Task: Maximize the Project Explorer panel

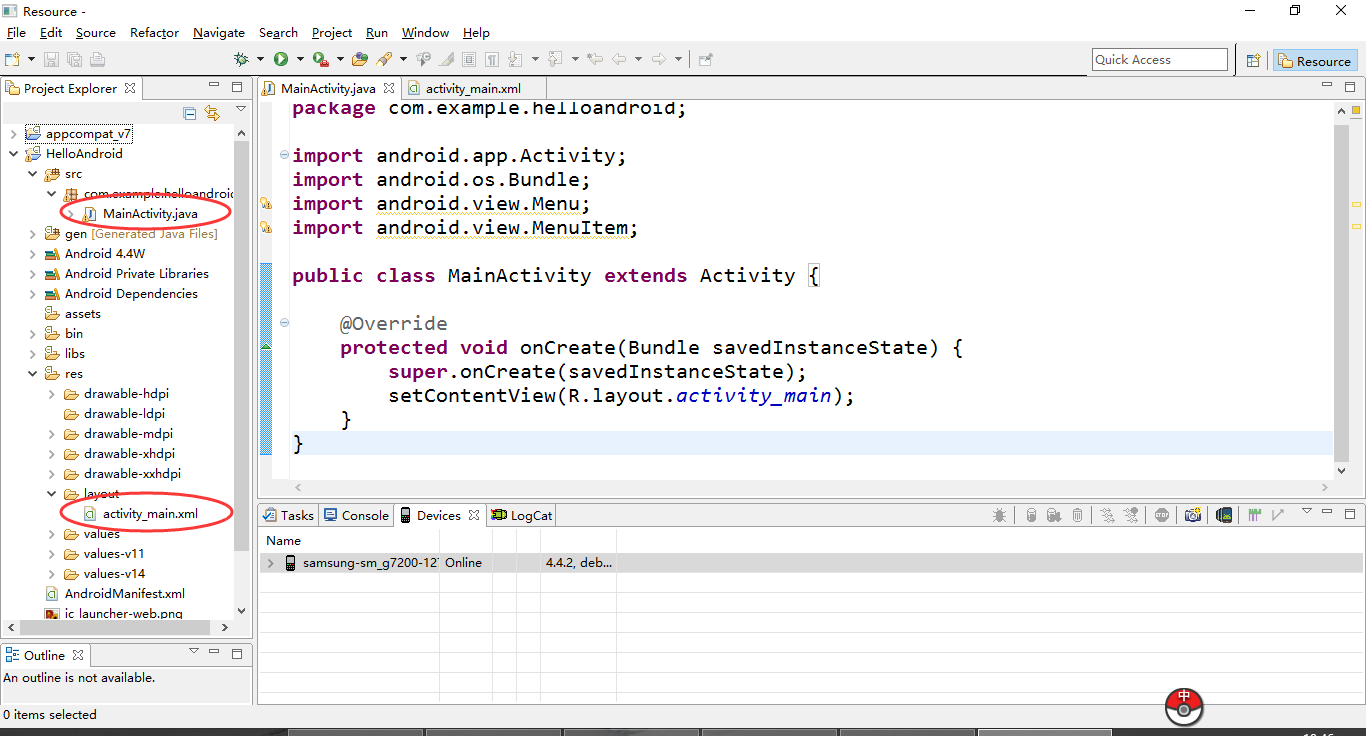Action: [237, 87]
